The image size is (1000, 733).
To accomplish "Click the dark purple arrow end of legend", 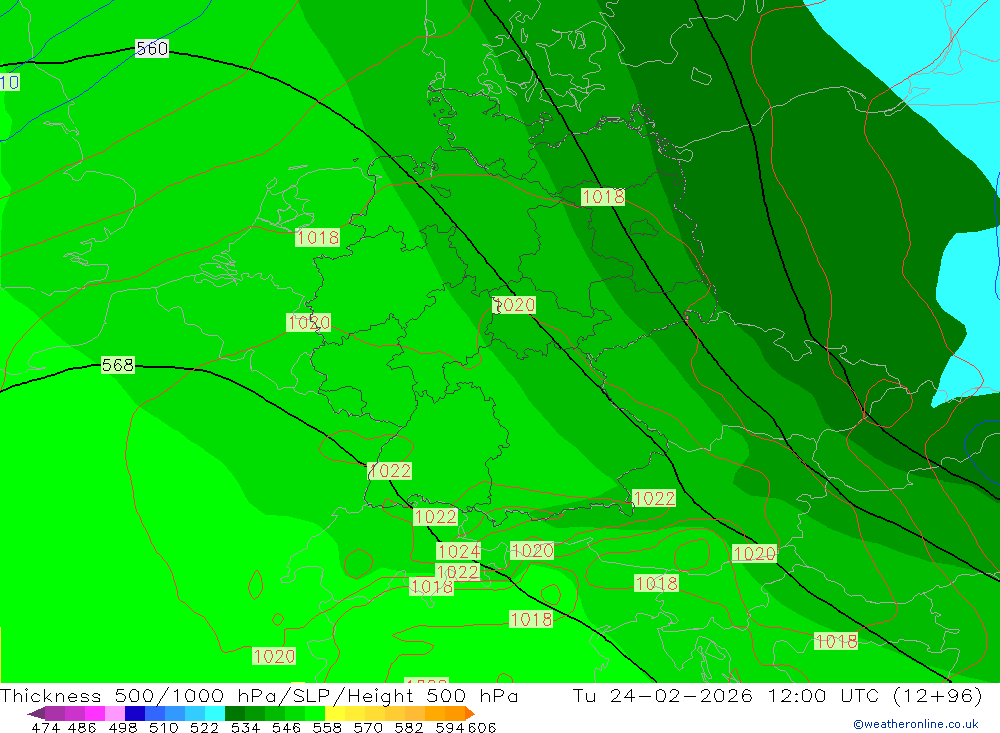I will tap(36, 713).
